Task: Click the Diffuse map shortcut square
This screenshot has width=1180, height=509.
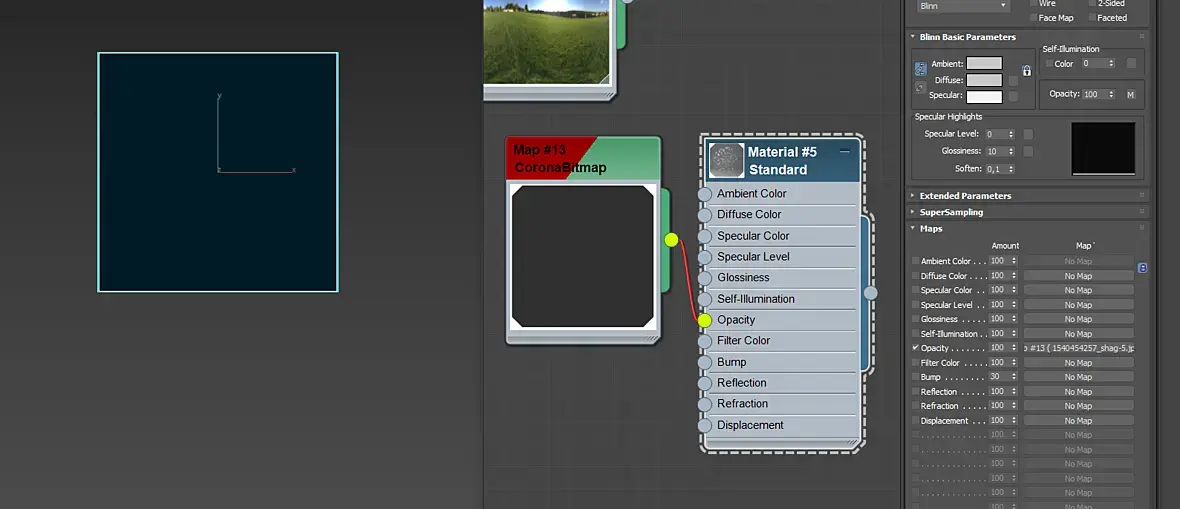Action: [x=1013, y=80]
